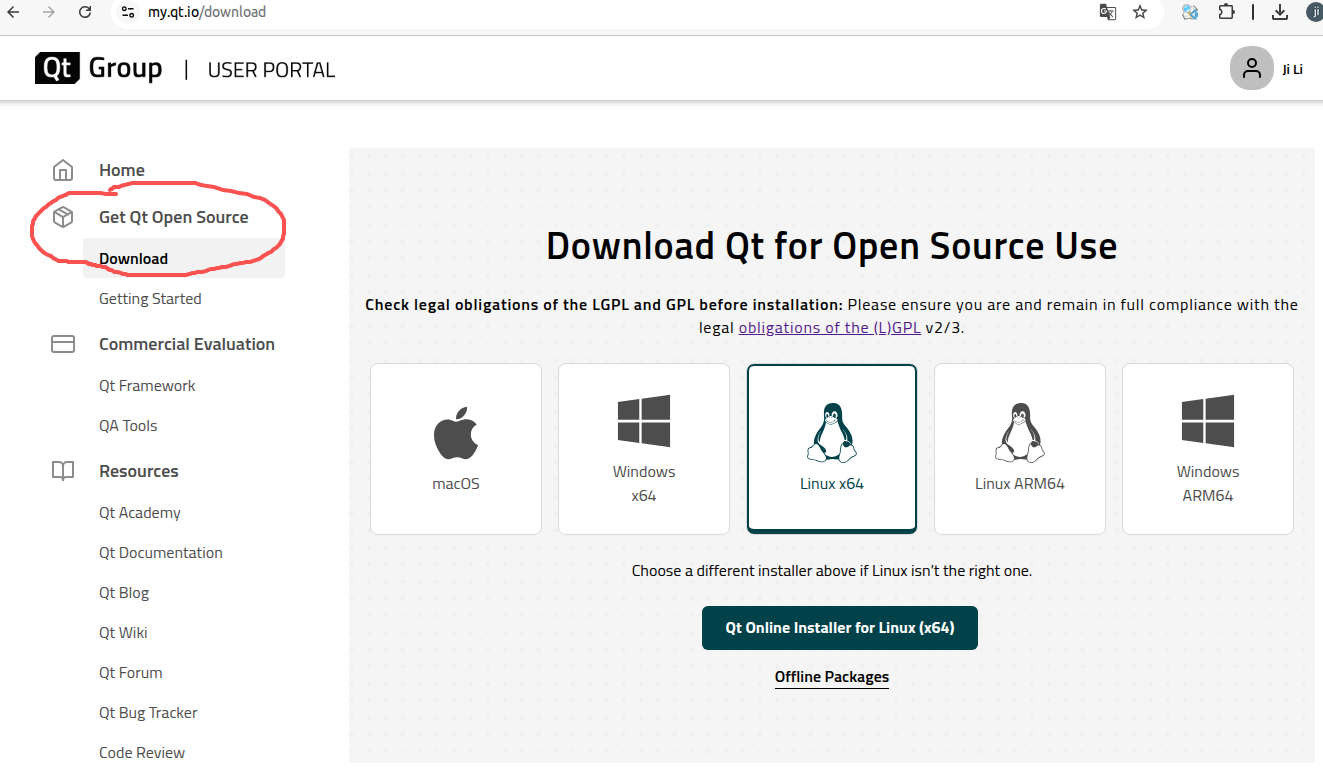Open Code Review link

(142, 752)
